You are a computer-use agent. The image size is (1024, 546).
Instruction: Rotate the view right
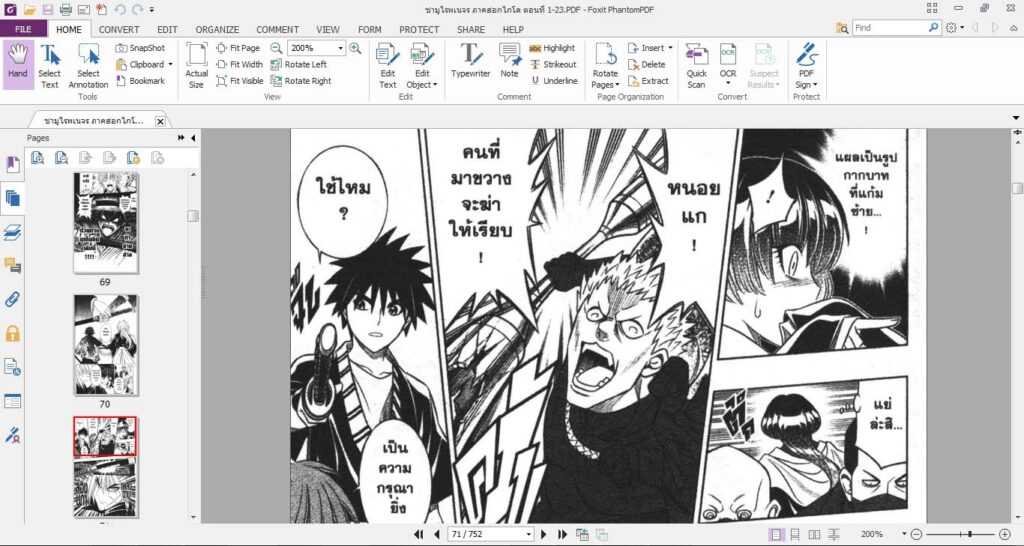[301, 80]
